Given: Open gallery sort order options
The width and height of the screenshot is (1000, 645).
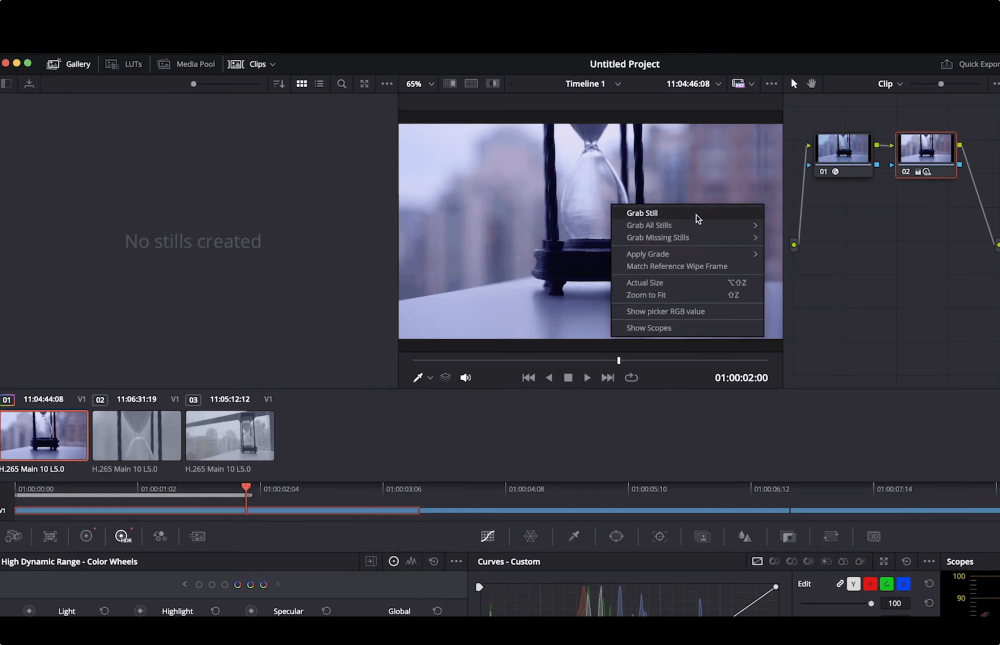Looking at the screenshot, I should [x=279, y=84].
